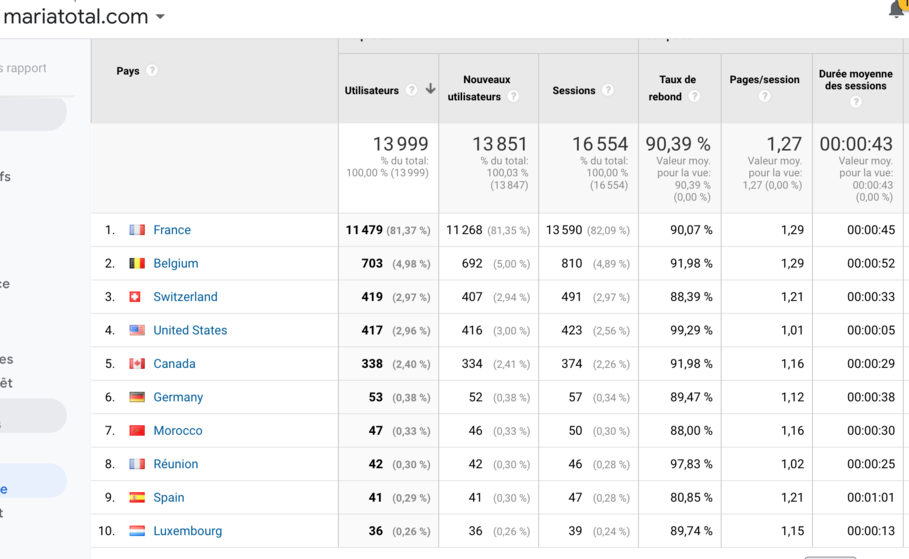Image resolution: width=909 pixels, height=559 pixels.
Task: Click the Canada country link
Action: (x=174, y=364)
